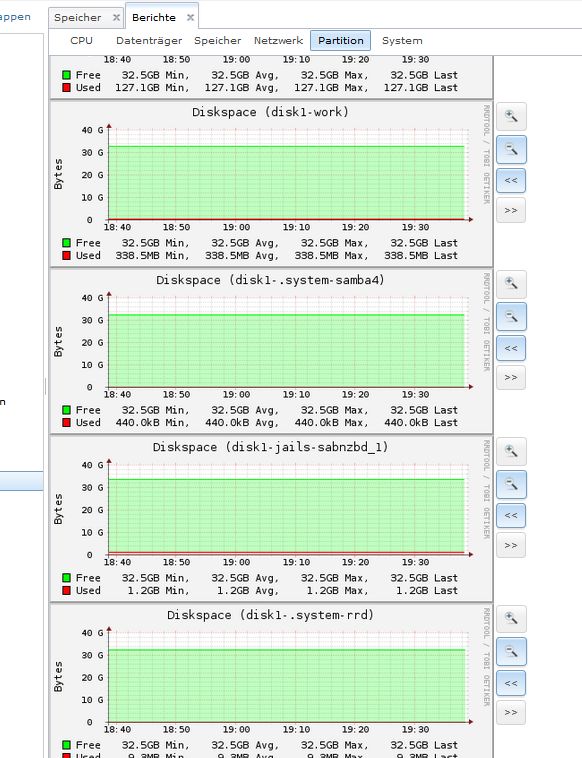
Task: Switch to the Speicher top tab
Action: tap(78, 17)
